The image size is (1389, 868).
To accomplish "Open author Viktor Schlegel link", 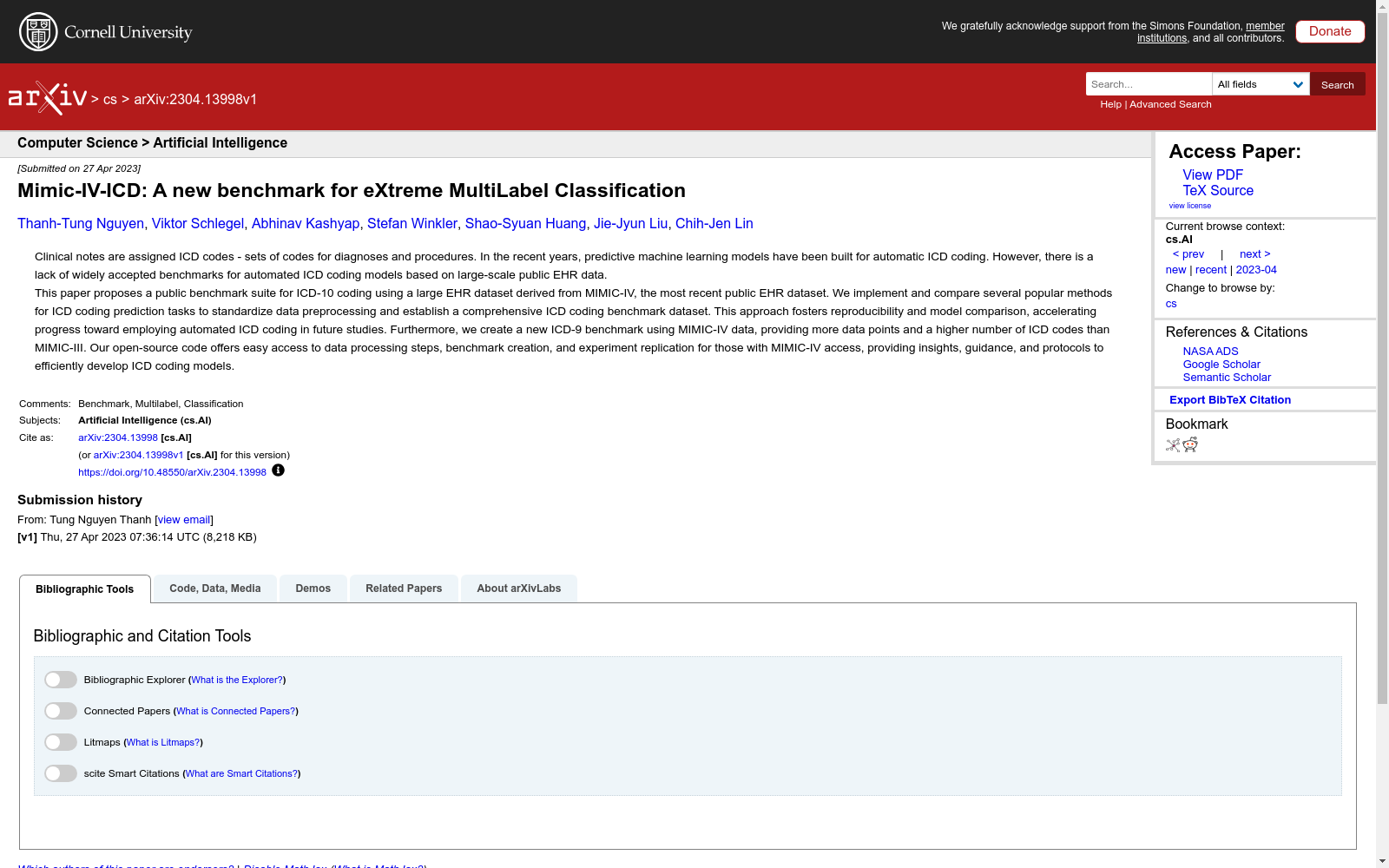I will pyautogui.click(x=198, y=223).
